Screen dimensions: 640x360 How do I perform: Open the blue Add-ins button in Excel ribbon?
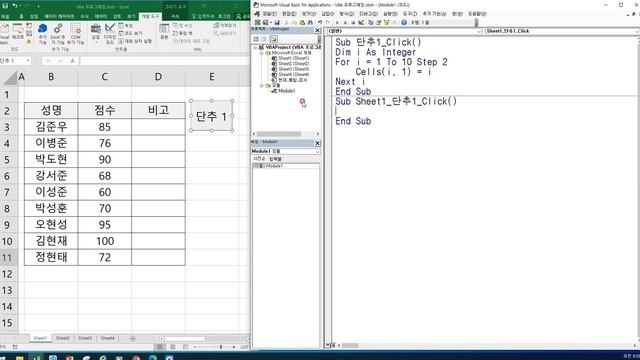(x=42, y=33)
